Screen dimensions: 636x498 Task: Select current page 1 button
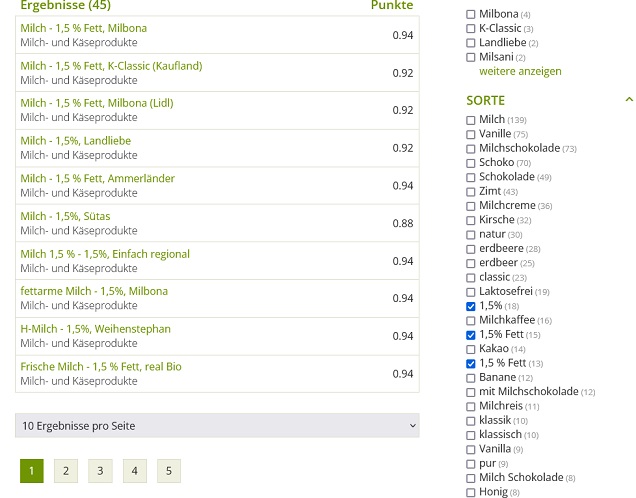pos(32,471)
